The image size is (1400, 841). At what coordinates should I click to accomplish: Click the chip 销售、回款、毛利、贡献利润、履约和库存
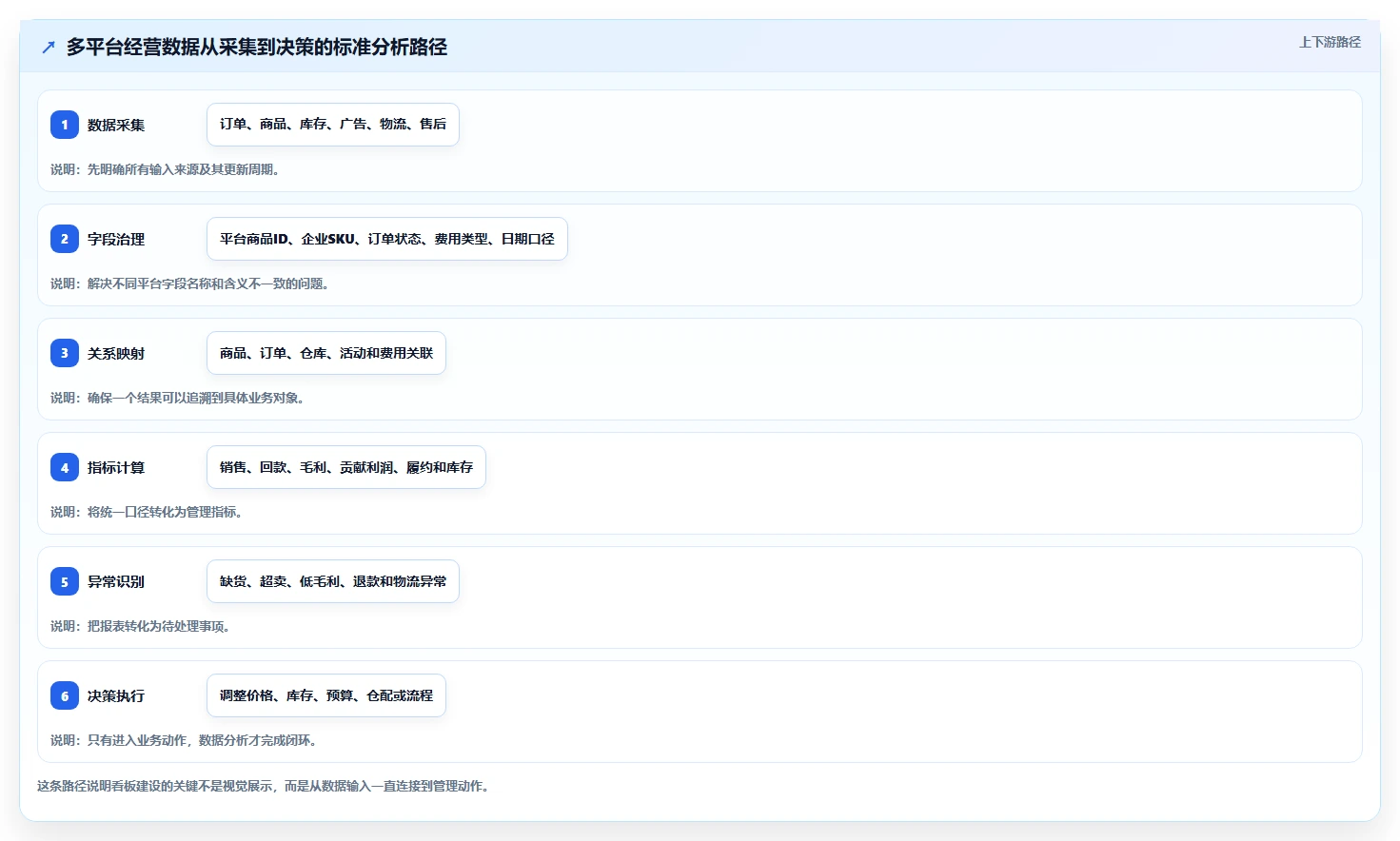point(346,467)
